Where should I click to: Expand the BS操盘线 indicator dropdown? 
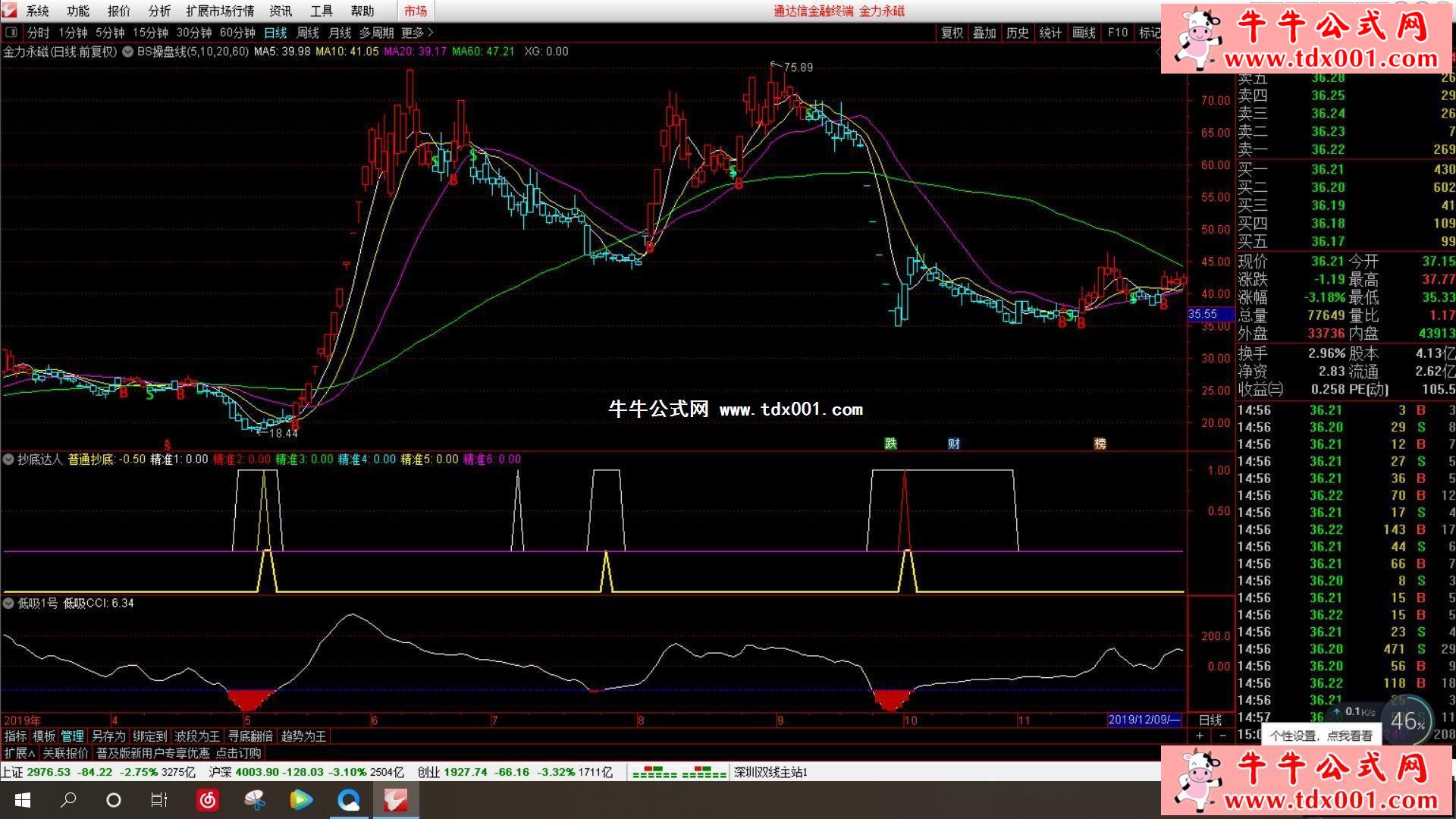pyautogui.click(x=128, y=52)
